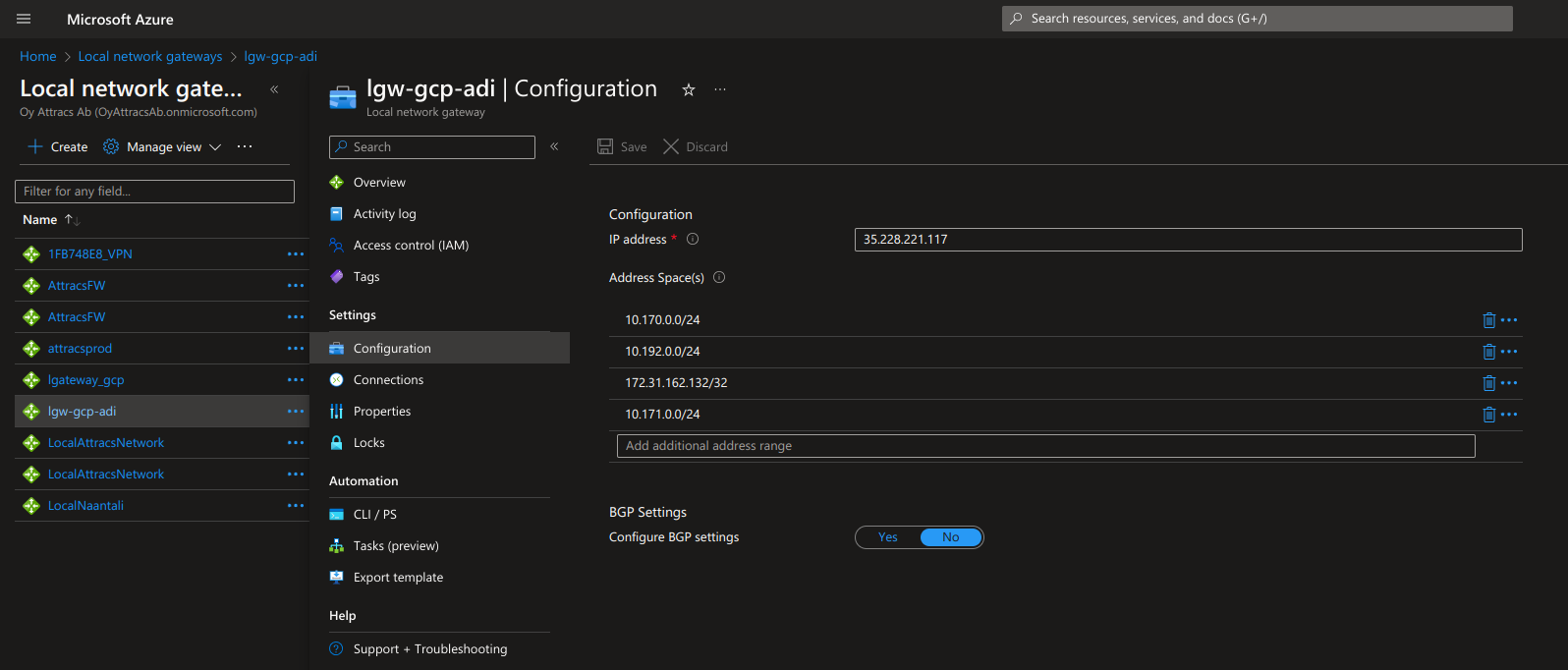Open context menu for LocalNaantali gateway
1568x670 pixels.
(296, 506)
